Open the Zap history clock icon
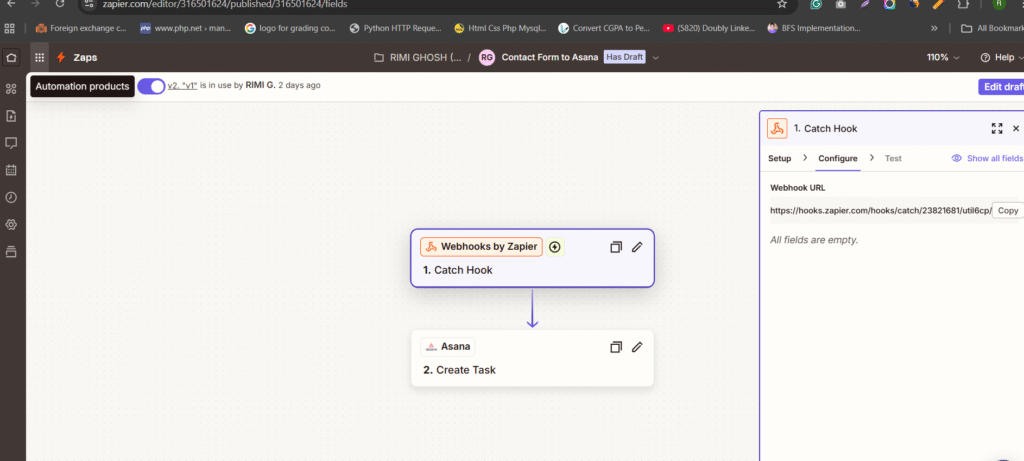1024x461 pixels. pyautogui.click(x=10, y=197)
